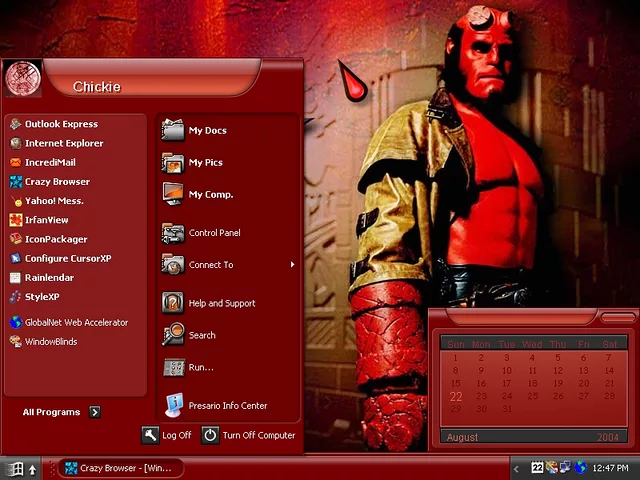Switch to Crazy Browser taskbar window

click(121, 468)
